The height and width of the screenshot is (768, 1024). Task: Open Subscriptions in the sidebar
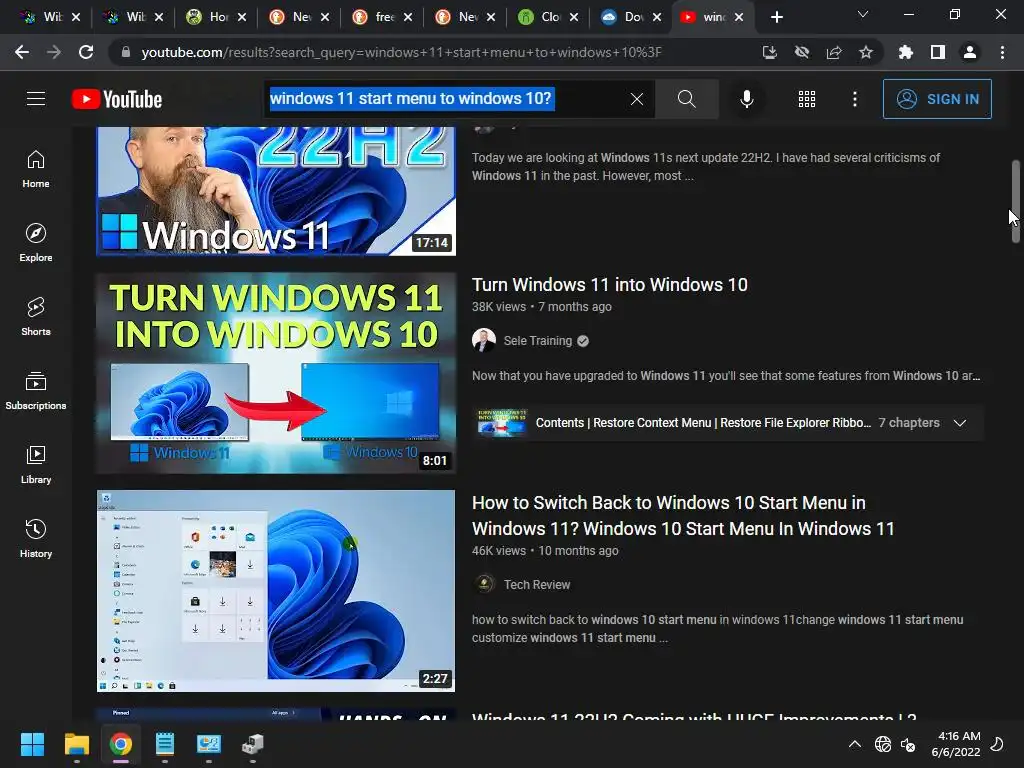(x=36, y=391)
